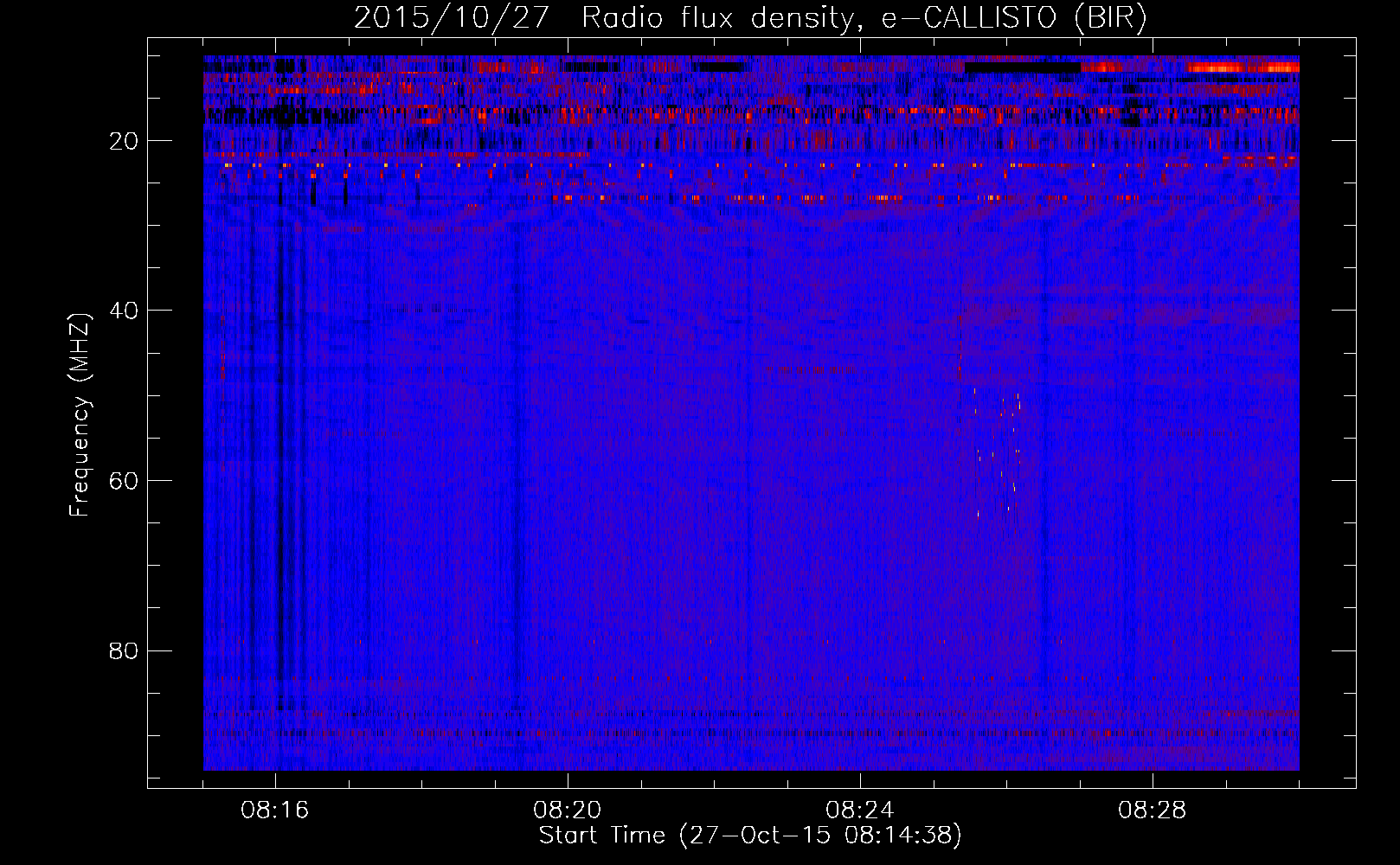The height and width of the screenshot is (865, 1400).
Task: Click the 08:20 time tick label
Action: [x=568, y=811]
